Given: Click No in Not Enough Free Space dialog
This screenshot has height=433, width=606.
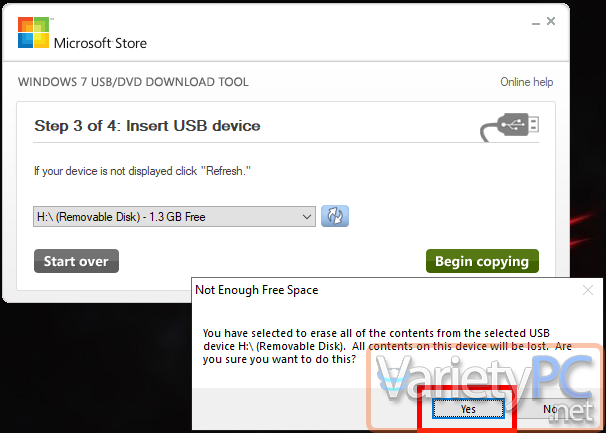Looking at the screenshot, I should coord(551,409).
